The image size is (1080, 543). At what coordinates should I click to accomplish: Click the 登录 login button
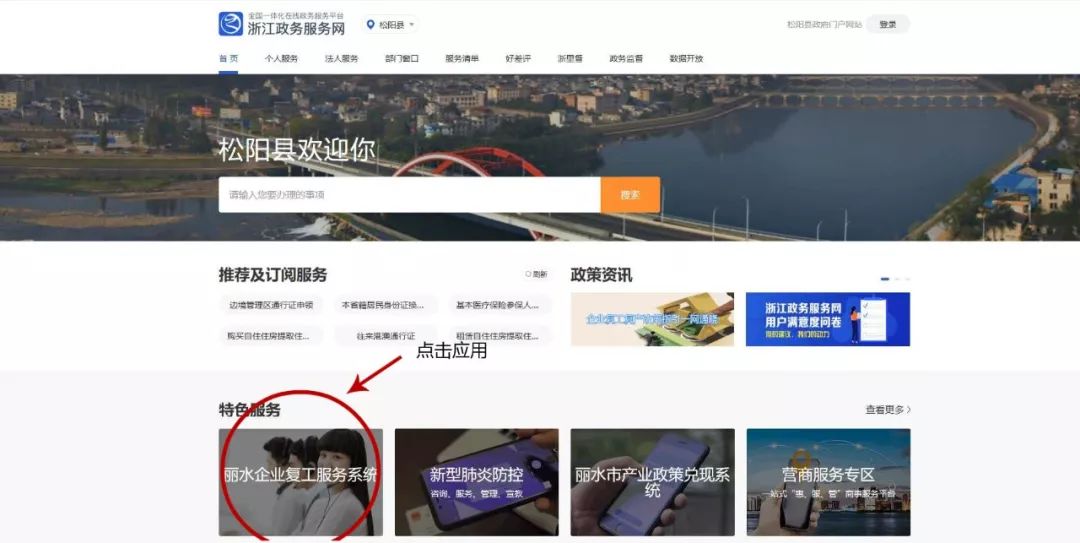pos(888,24)
